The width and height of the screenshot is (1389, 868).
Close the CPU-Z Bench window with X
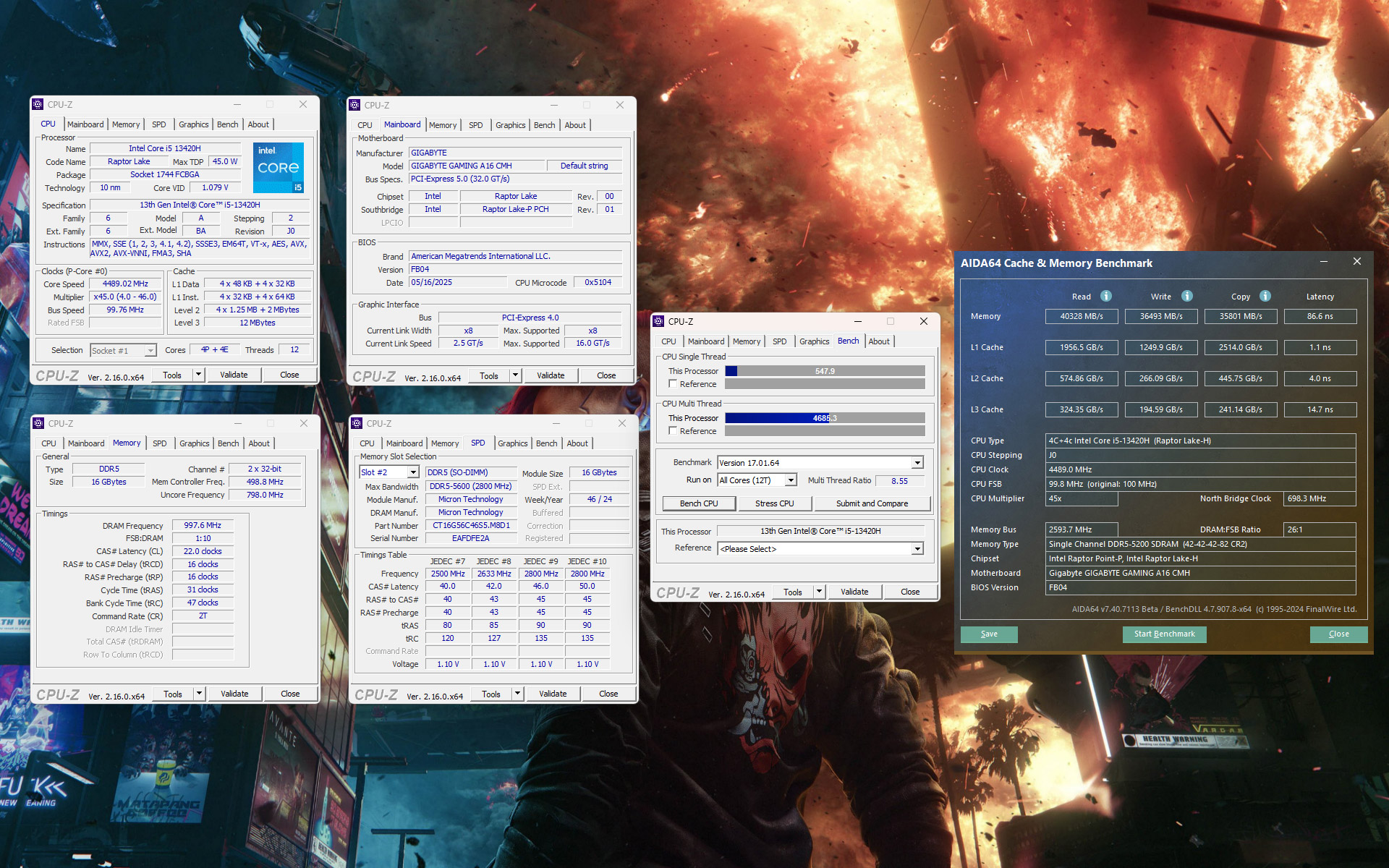(924, 321)
